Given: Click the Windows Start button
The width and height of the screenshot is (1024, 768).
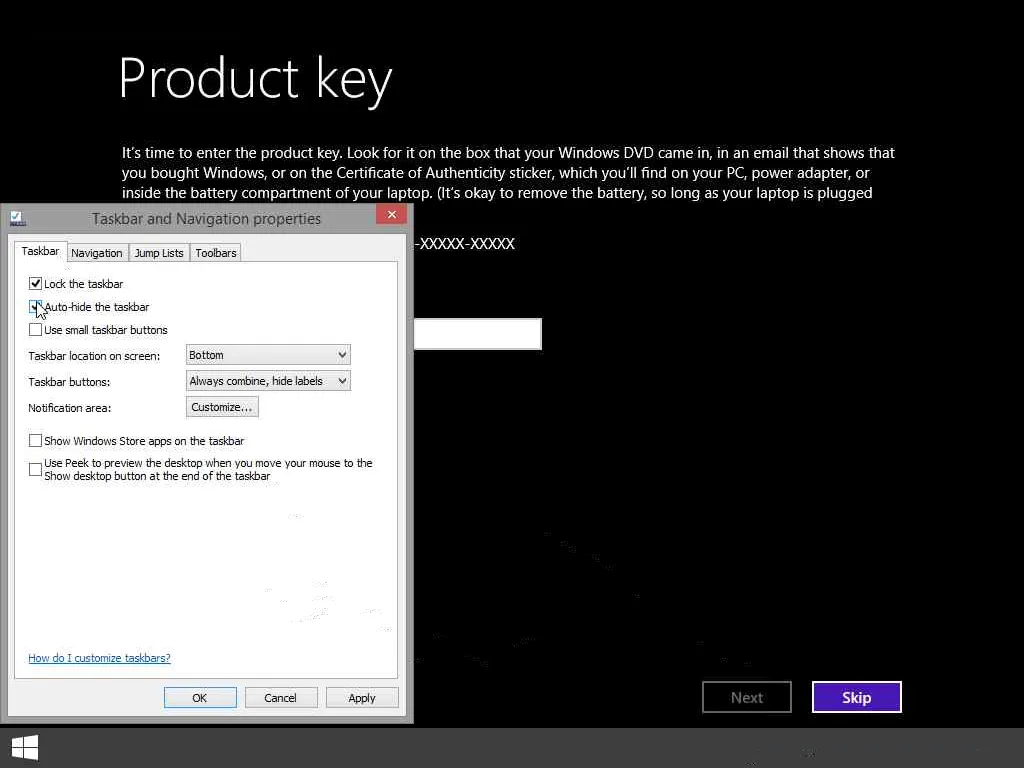Looking at the screenshot, I should click(x=25, y=748).
